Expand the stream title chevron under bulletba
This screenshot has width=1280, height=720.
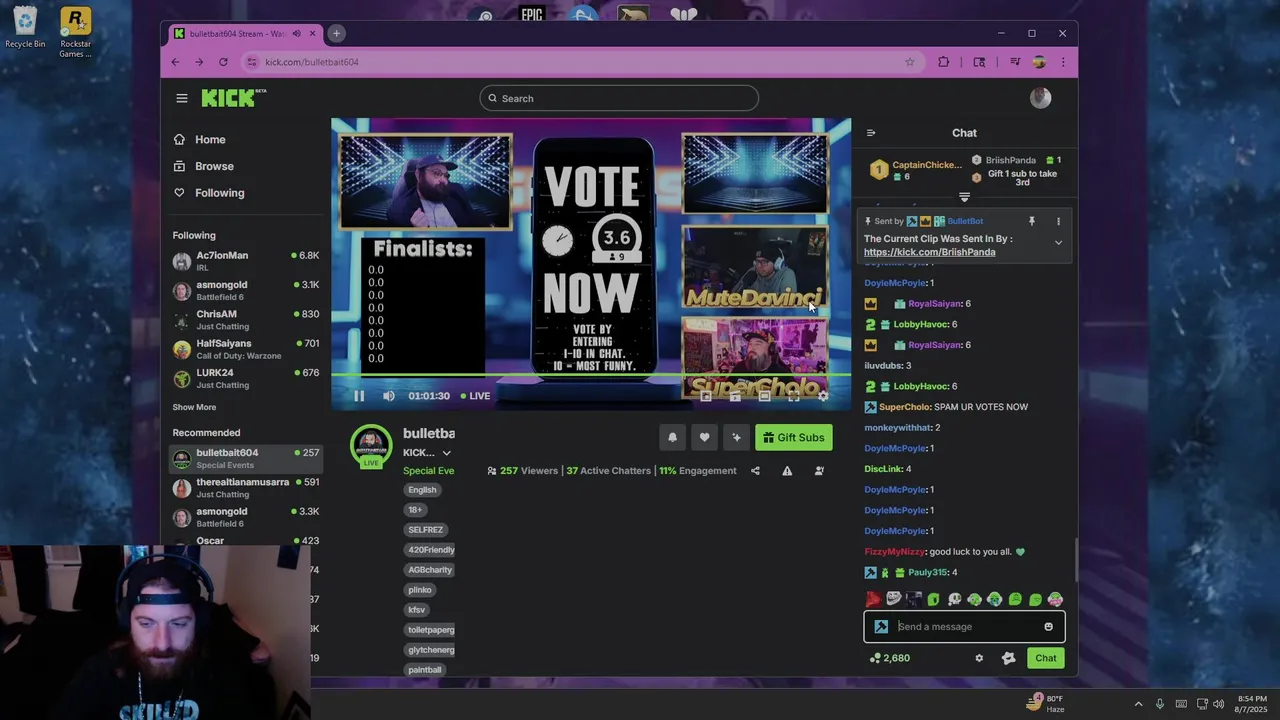pyautogui.click(x=446, y=453)
